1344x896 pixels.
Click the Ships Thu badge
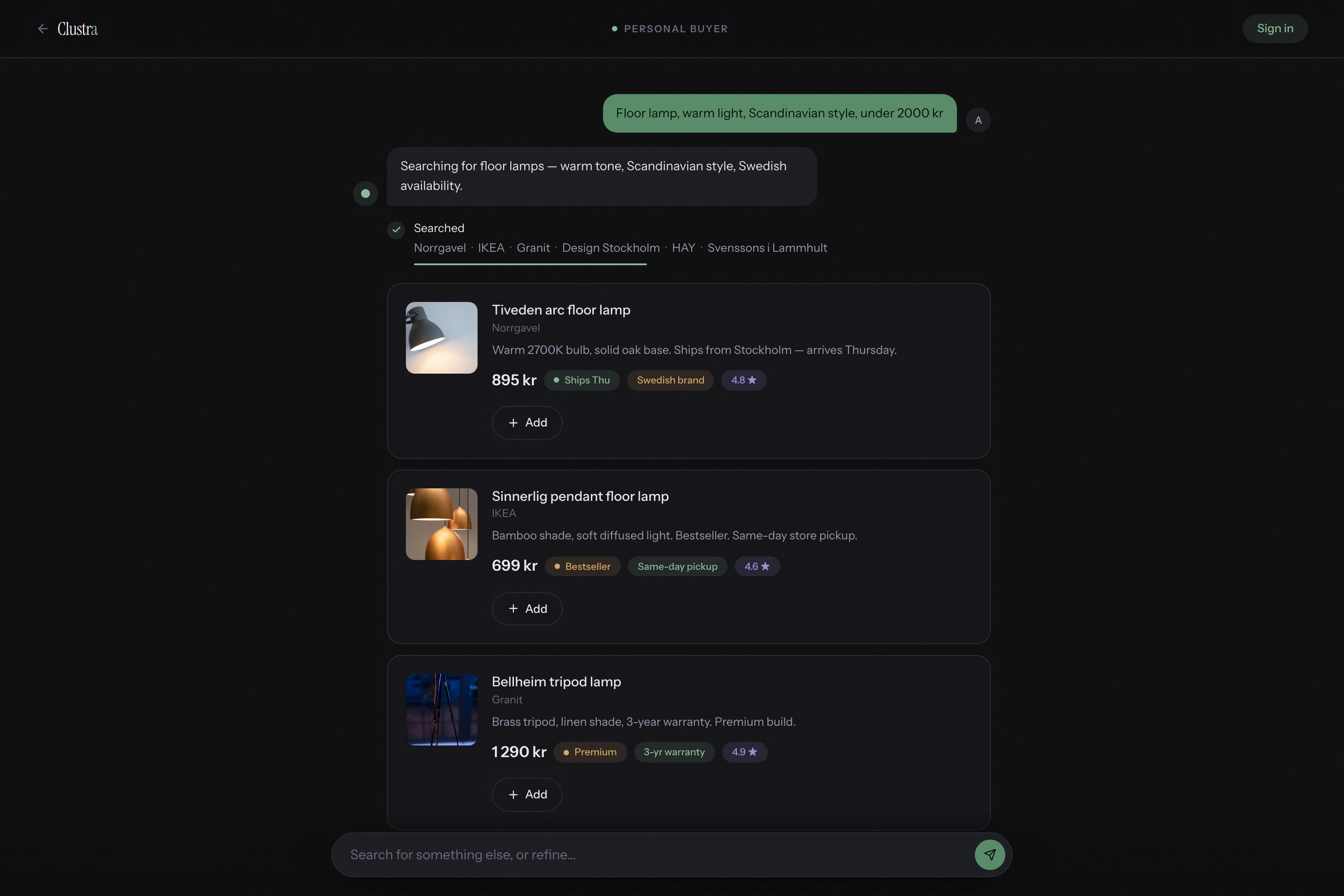(581, 380)
